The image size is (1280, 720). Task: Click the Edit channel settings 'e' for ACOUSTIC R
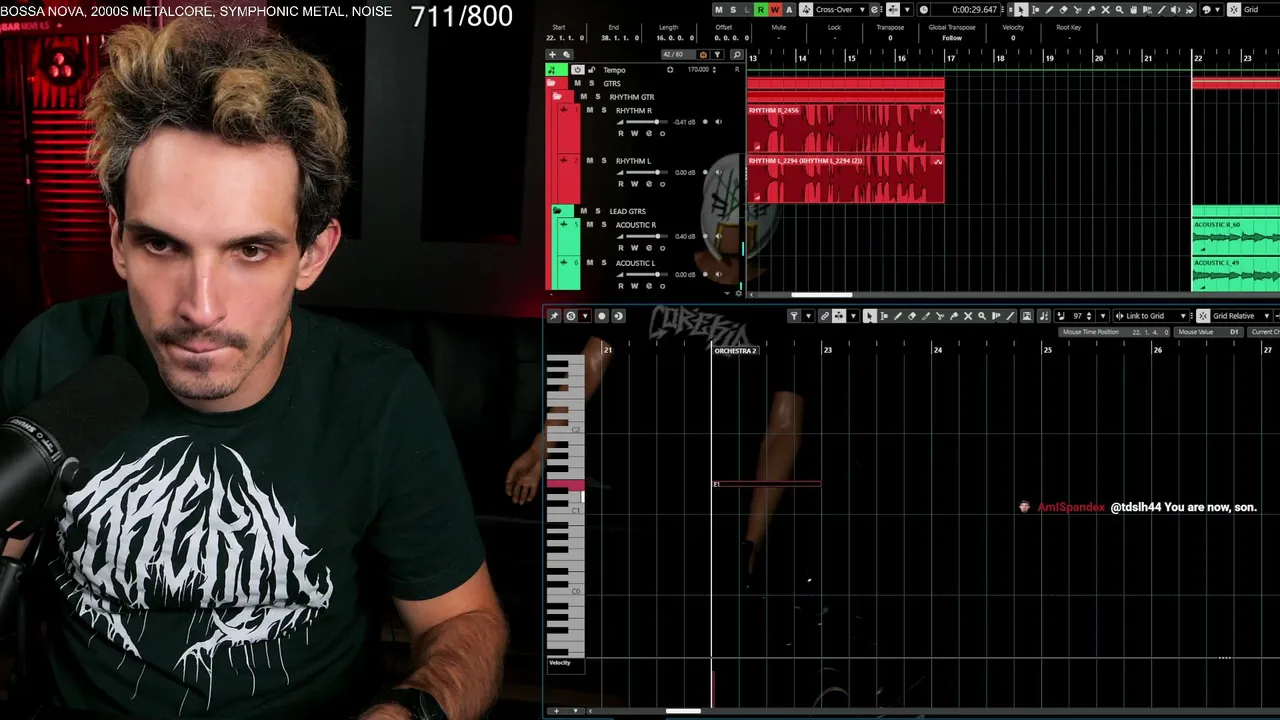(x=648, y=248)
